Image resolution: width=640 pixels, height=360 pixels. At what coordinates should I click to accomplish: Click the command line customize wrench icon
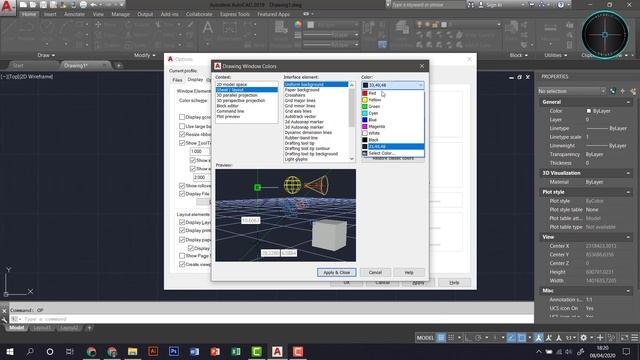coord(4,319)
